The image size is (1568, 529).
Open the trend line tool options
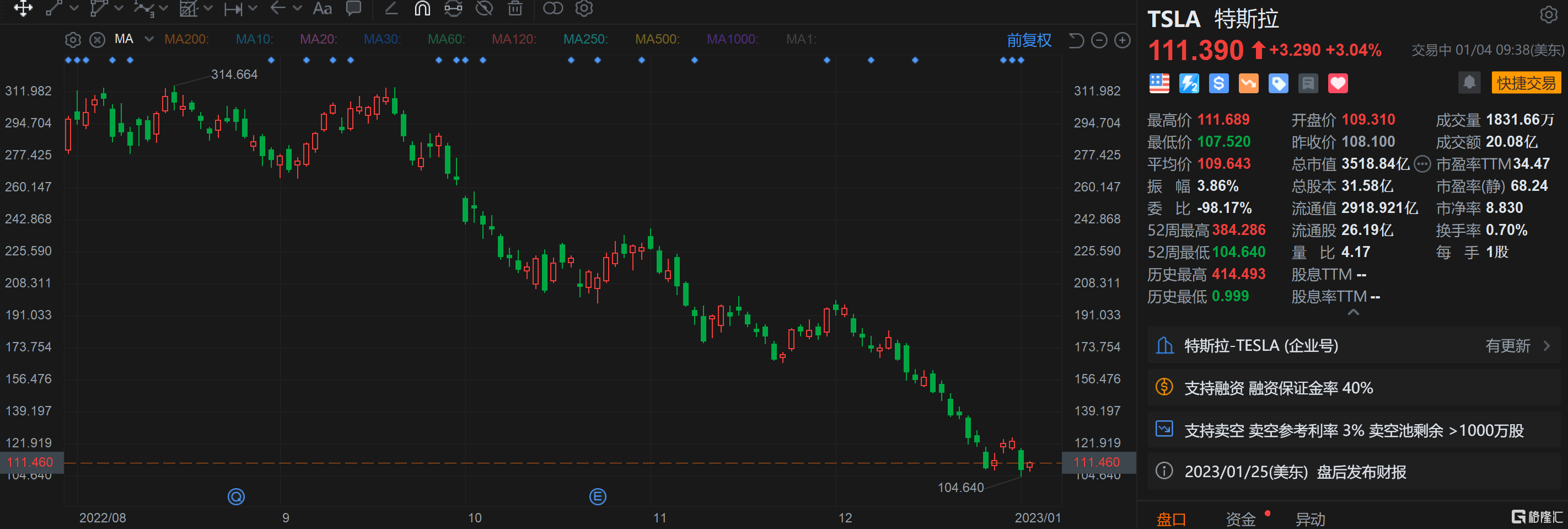74,8
